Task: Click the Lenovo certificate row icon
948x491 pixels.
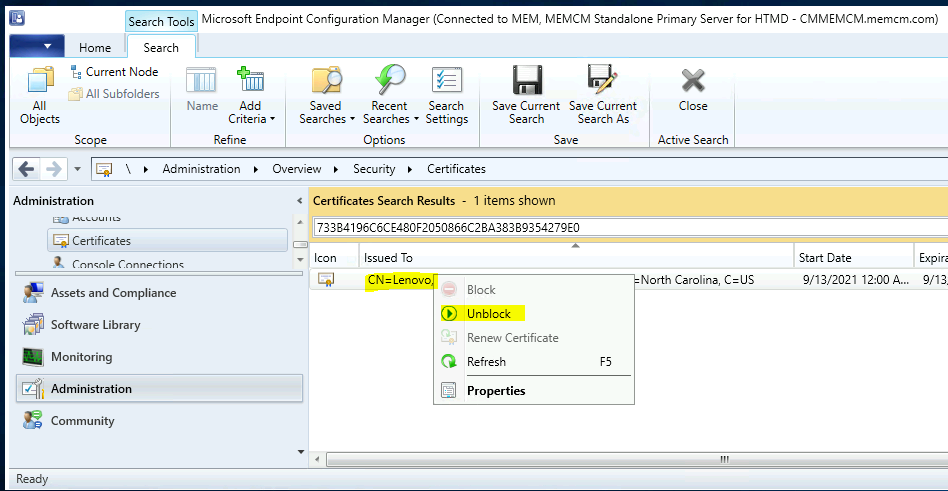Action: tap(326, 280)
